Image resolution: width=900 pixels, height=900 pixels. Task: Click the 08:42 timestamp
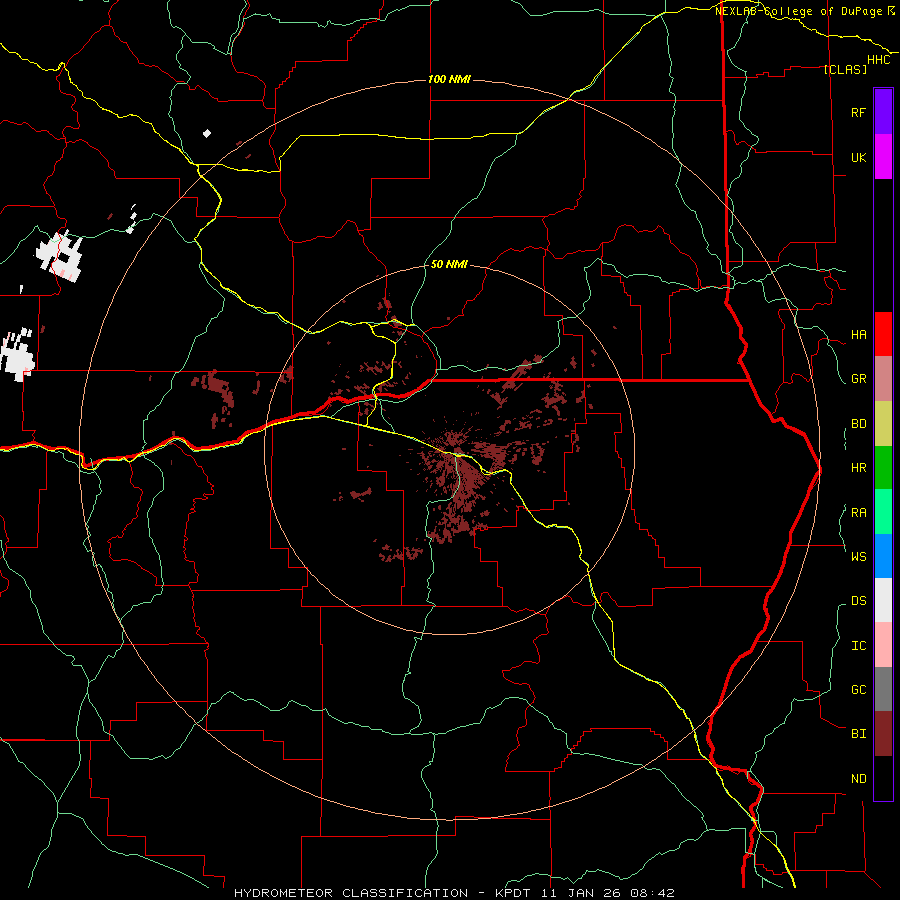[x=651, y=893]
